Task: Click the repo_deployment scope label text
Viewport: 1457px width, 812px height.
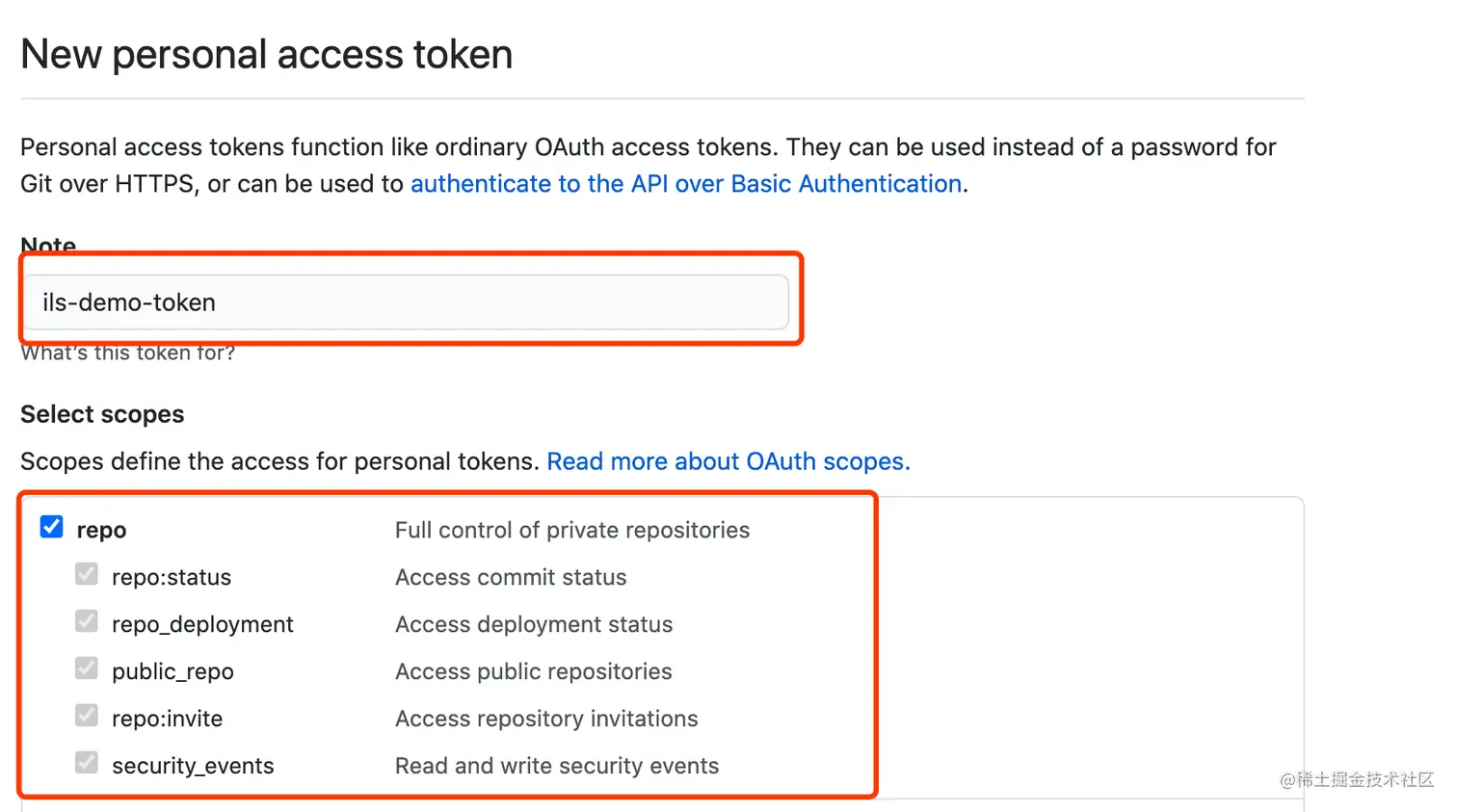Action: (x=202, y=625)
